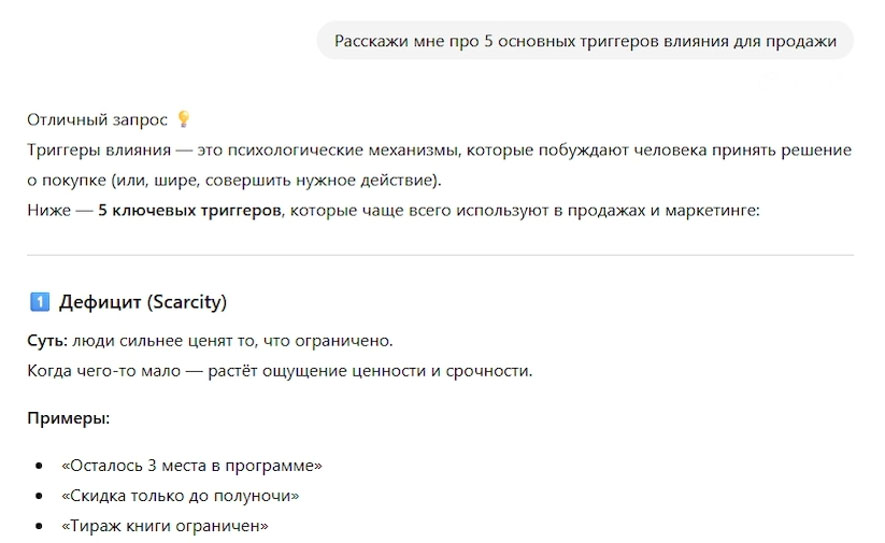
Task: Click the bullet dot before «Скидка только до полуночи»
Action: [x=39, y=496]
